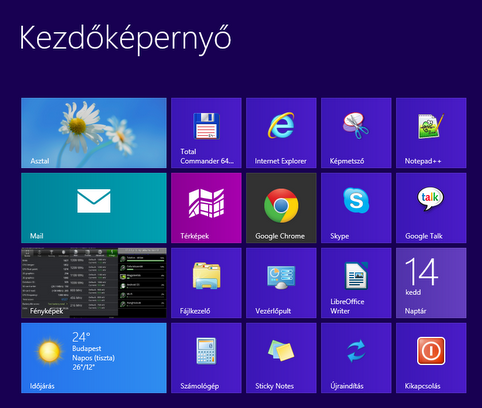Image resolution: width=482 pixels, height=408 pixels.
Task: Open the Időjárás weather tile for Budapest
Action: [x=94, y=358]
